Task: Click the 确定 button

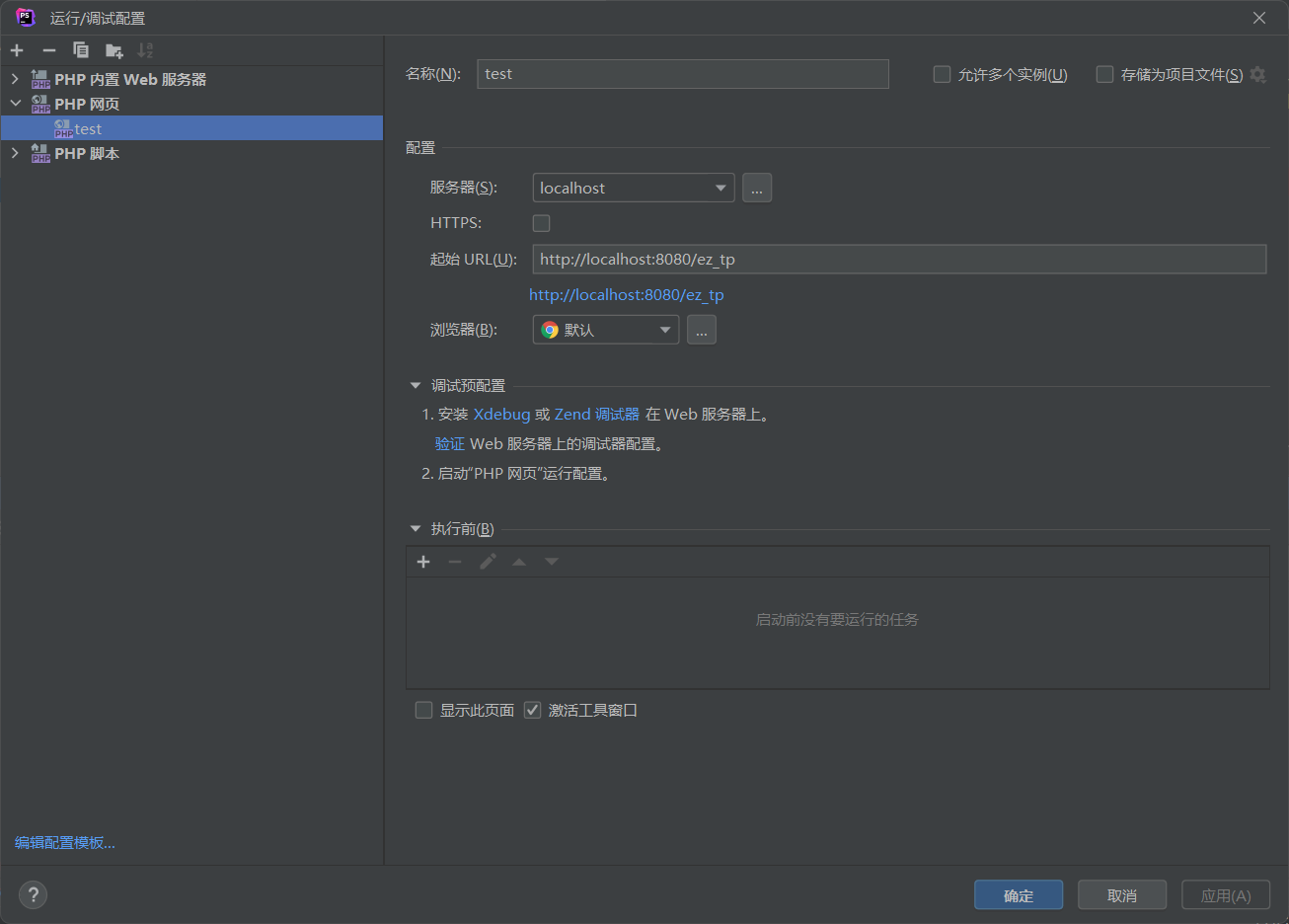Action: pyautogui.click(x=1019, y=895)
